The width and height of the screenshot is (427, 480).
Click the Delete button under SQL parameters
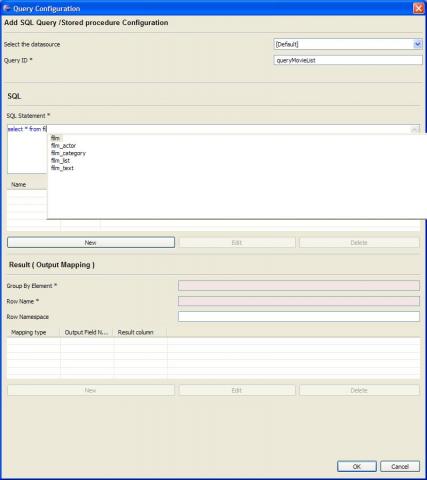point(359,242)
